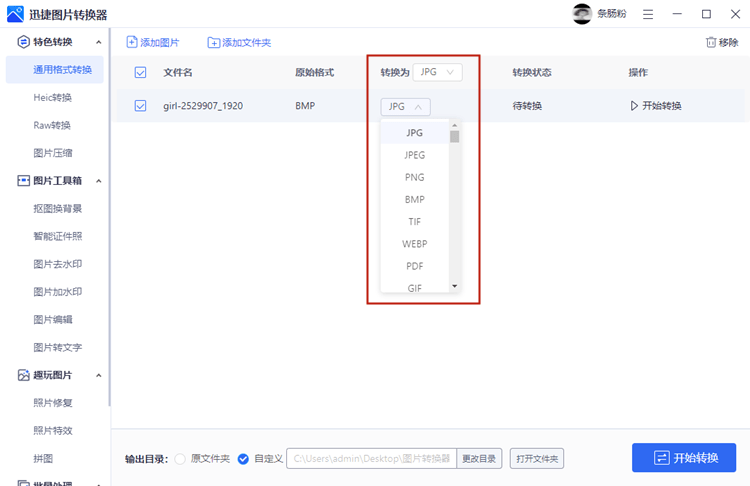The width and height of the screenshot is (750, 486).
Task: Click the 移除 button label
Action: [728, 43]
